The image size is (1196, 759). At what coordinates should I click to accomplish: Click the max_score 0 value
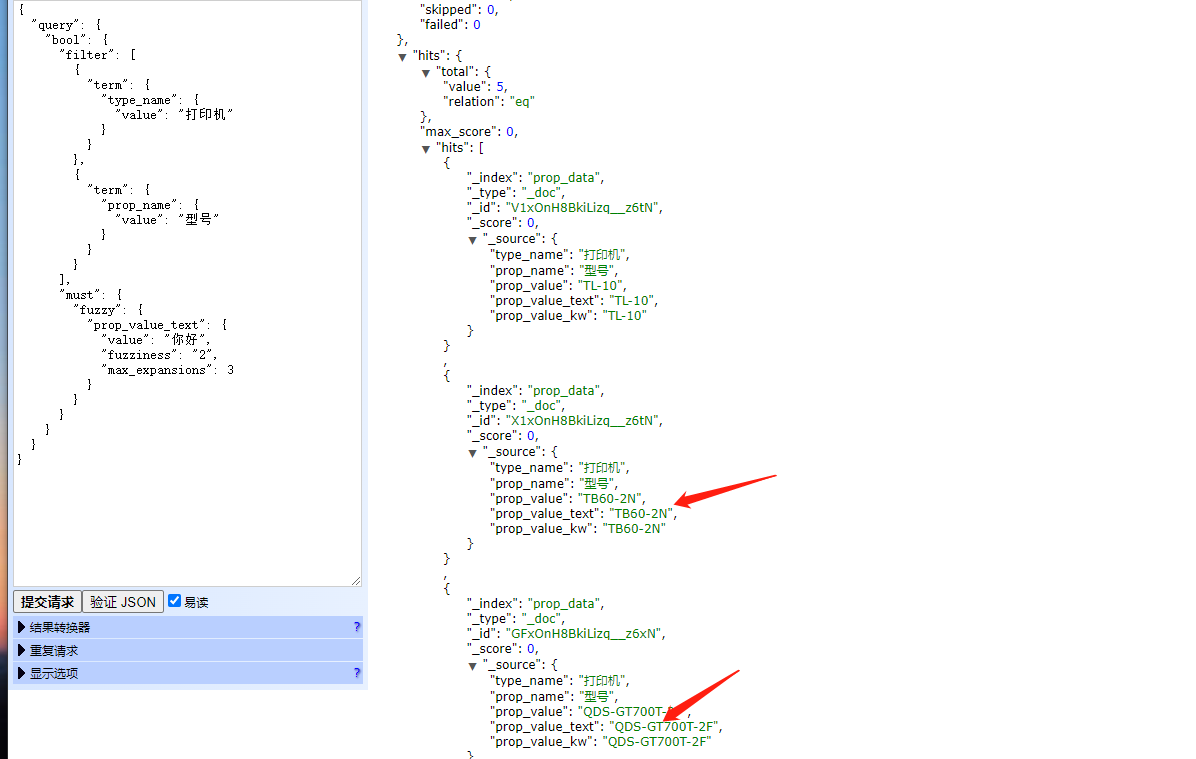(510, 132)
